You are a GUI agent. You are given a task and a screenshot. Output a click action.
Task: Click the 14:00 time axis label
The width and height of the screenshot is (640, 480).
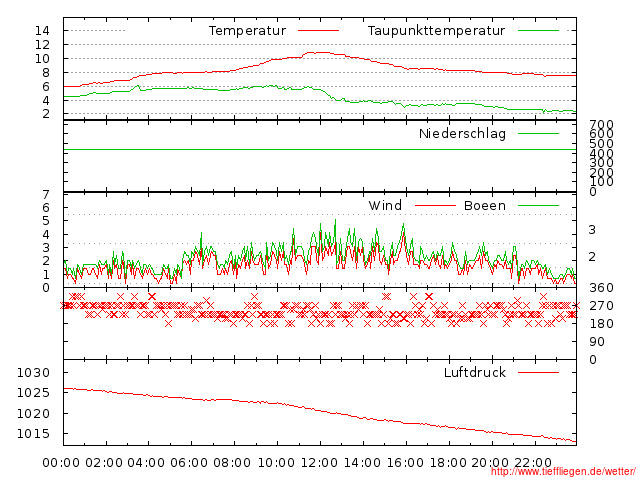(x=362, y=463)
